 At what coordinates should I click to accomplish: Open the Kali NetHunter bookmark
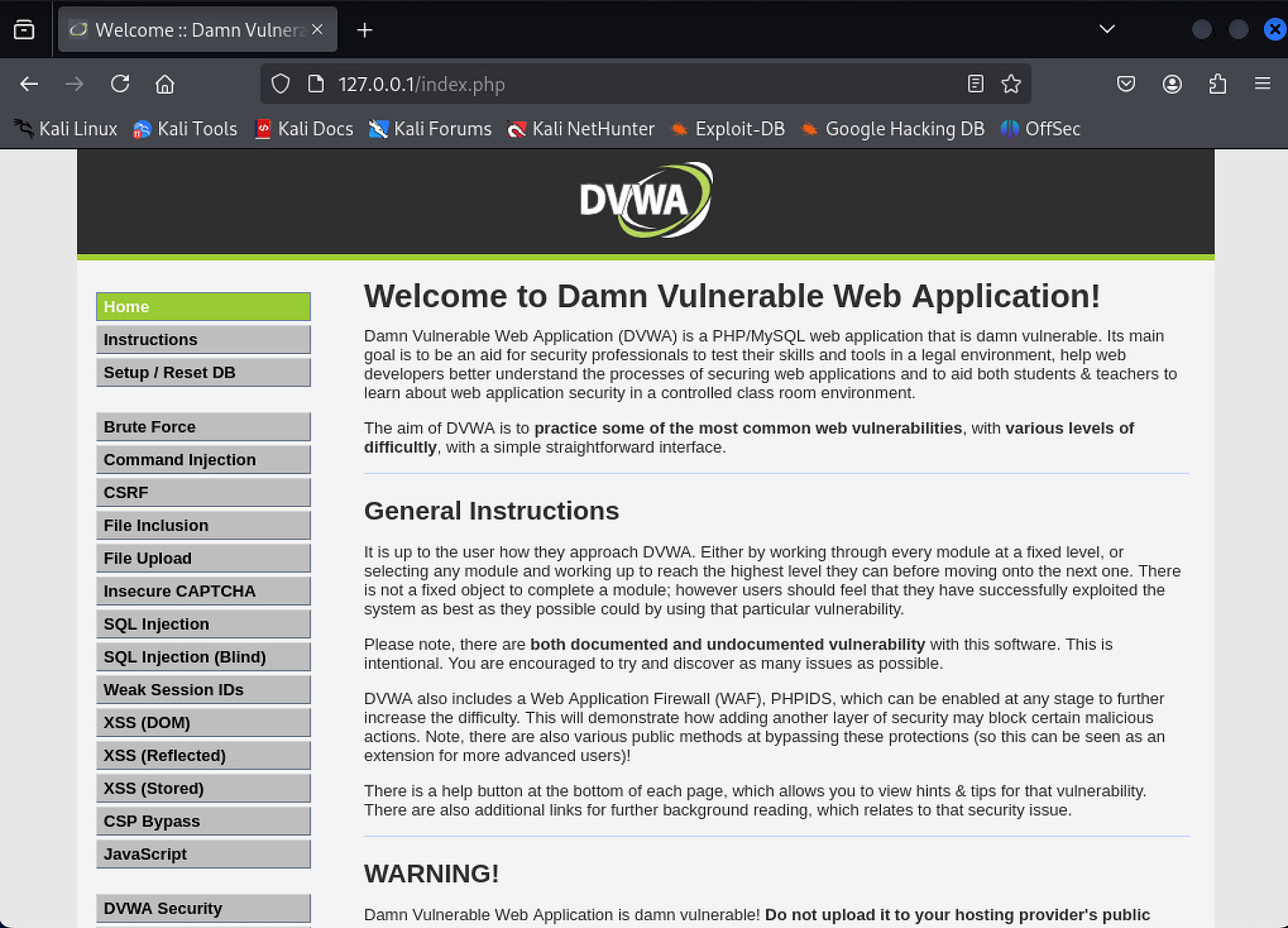point(581,129)
